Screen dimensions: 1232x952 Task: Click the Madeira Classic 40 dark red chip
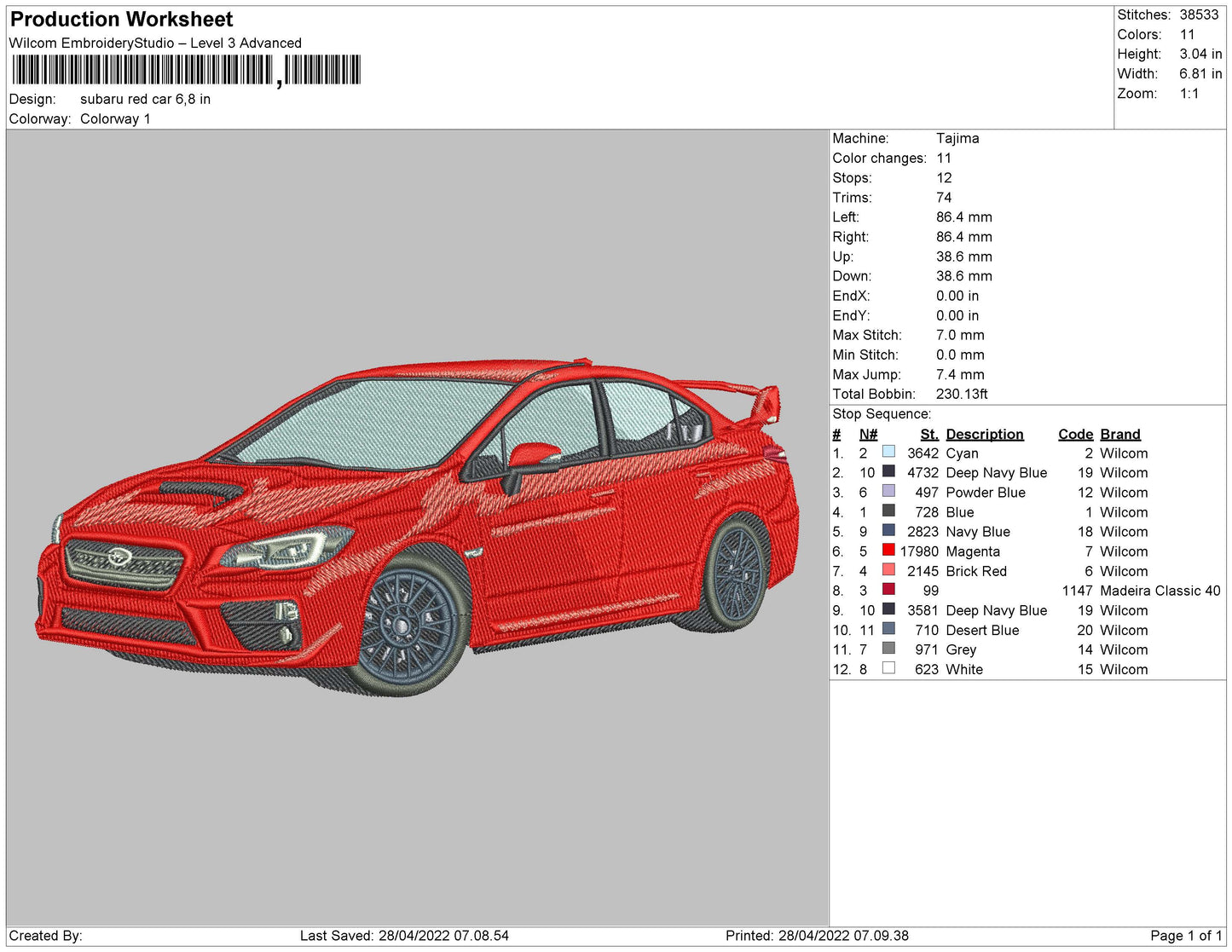[888, 591]
